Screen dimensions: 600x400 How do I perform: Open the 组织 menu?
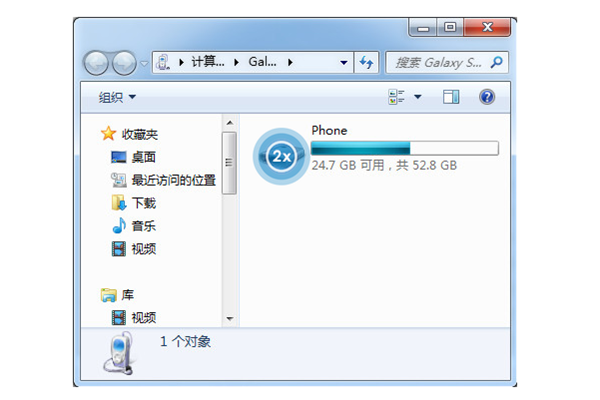click(117, 97)
